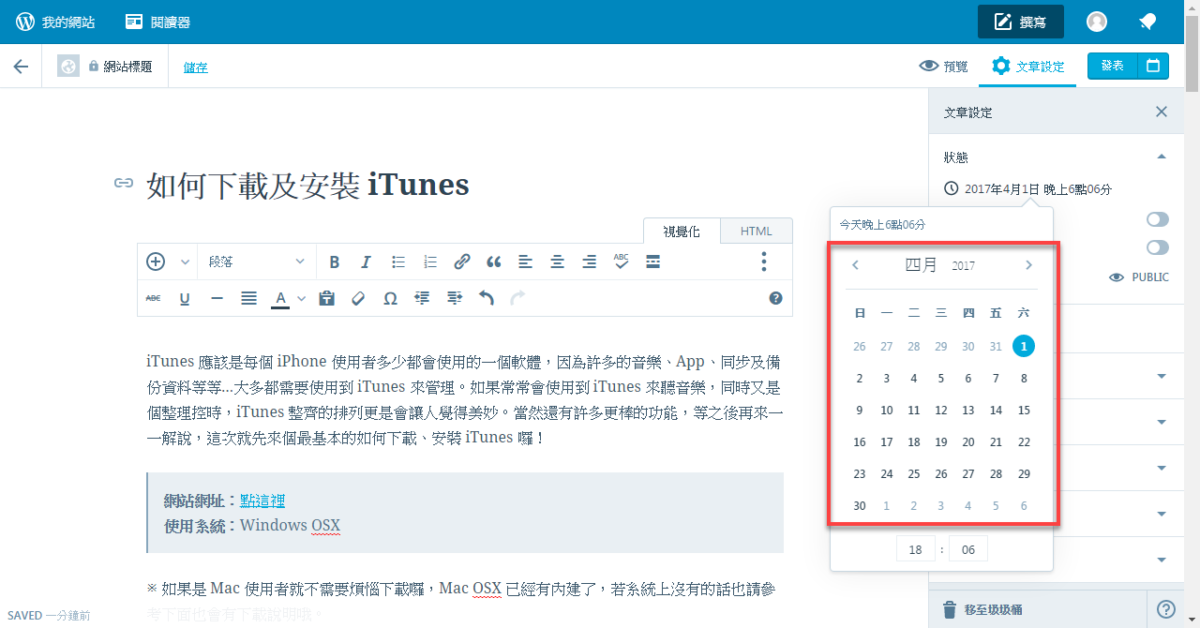Align text right
Viewport: 1200px width, 628px height.
(x=589, y=262)
